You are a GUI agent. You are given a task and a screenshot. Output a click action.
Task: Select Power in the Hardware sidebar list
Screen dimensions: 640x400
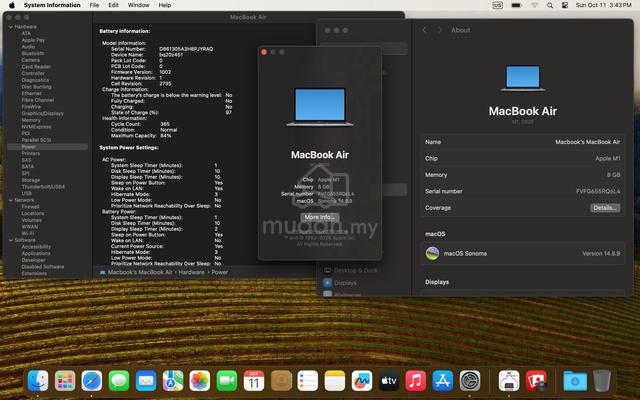(47, 147)
